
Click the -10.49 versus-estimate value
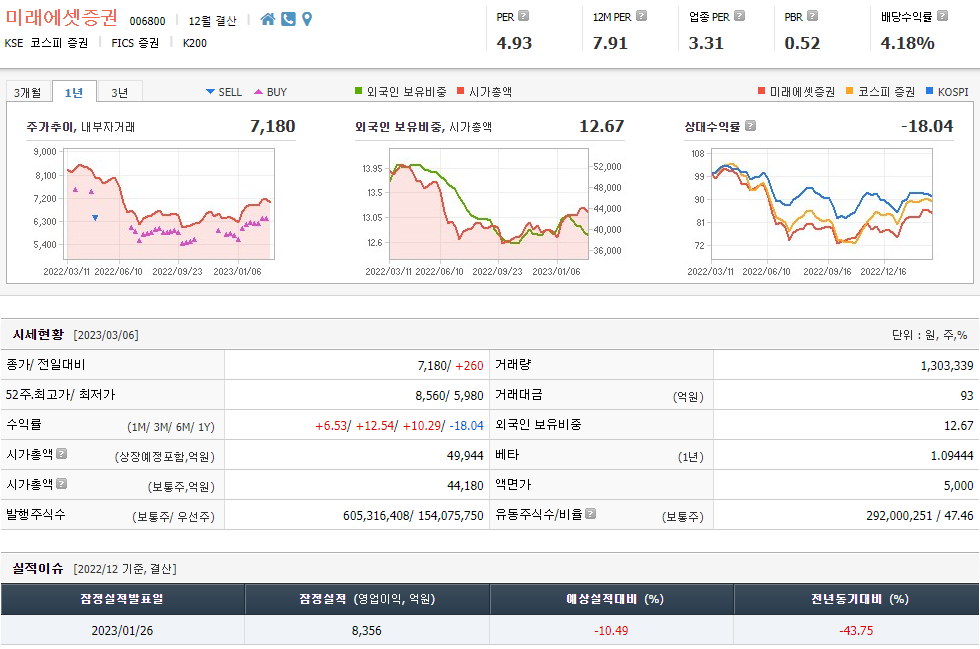pyautogui.click(x=611, y=630)
